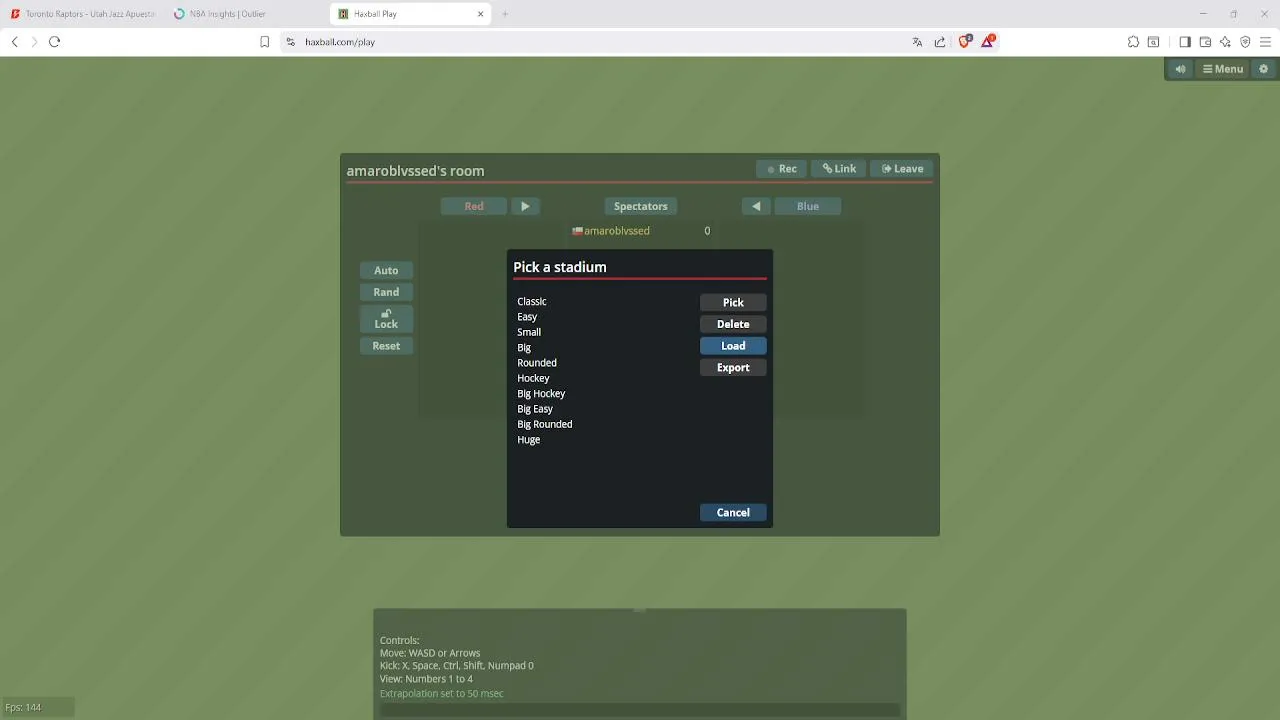Bookmark this page icon

(264, 42)
